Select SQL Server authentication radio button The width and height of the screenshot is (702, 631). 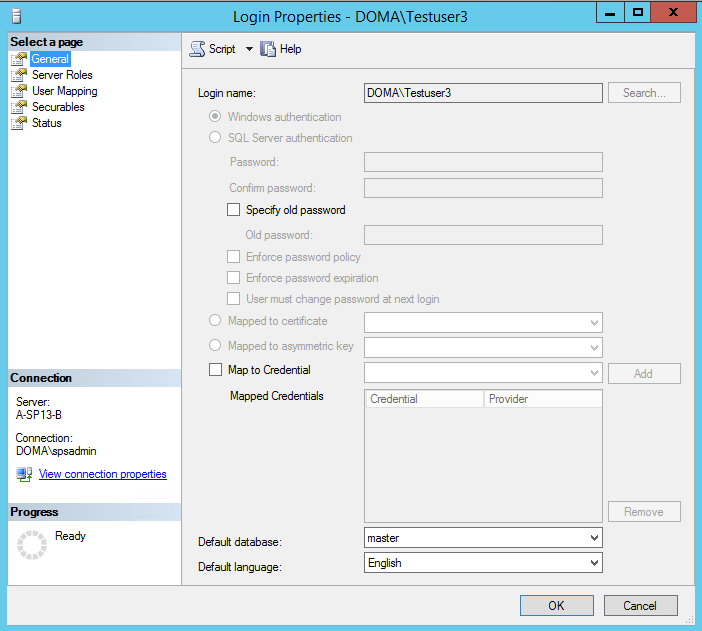[x=215, y=137]
